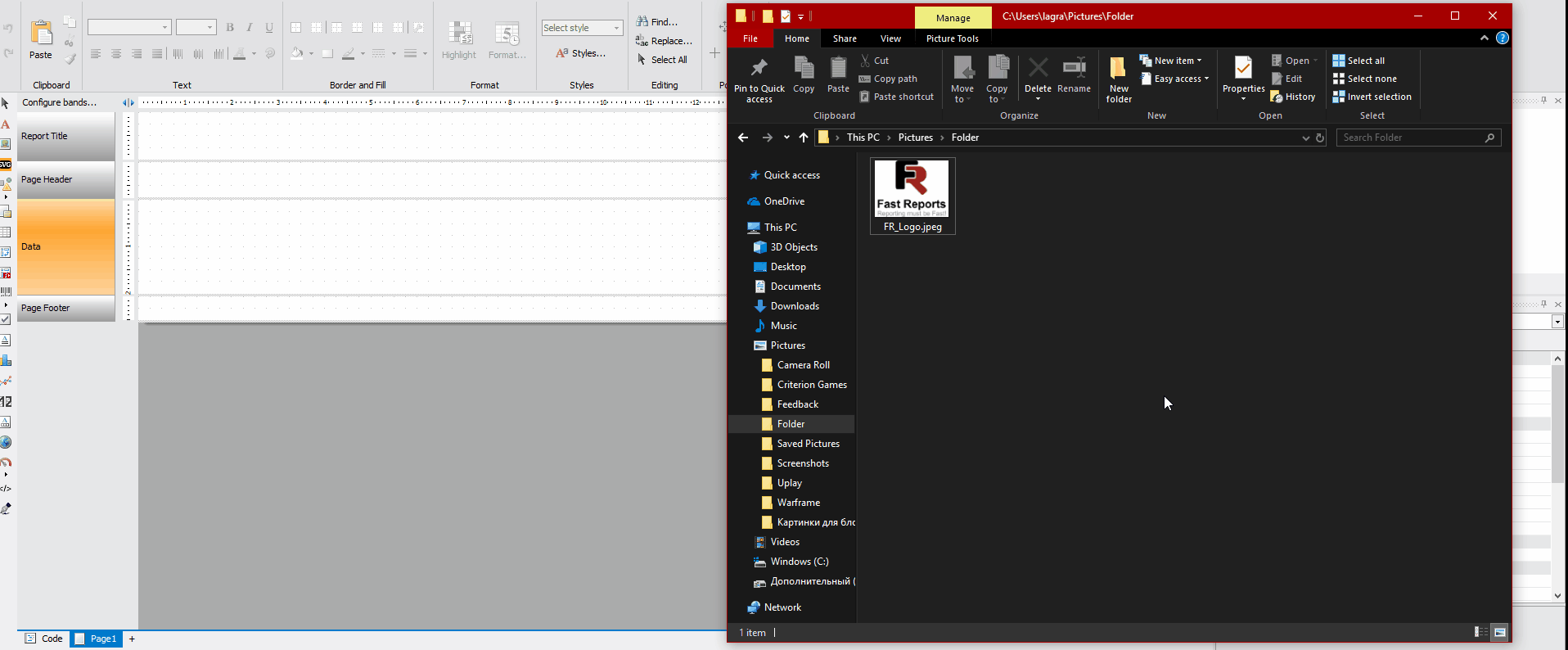Toggle justify text alignment

[x=157, y=54]
